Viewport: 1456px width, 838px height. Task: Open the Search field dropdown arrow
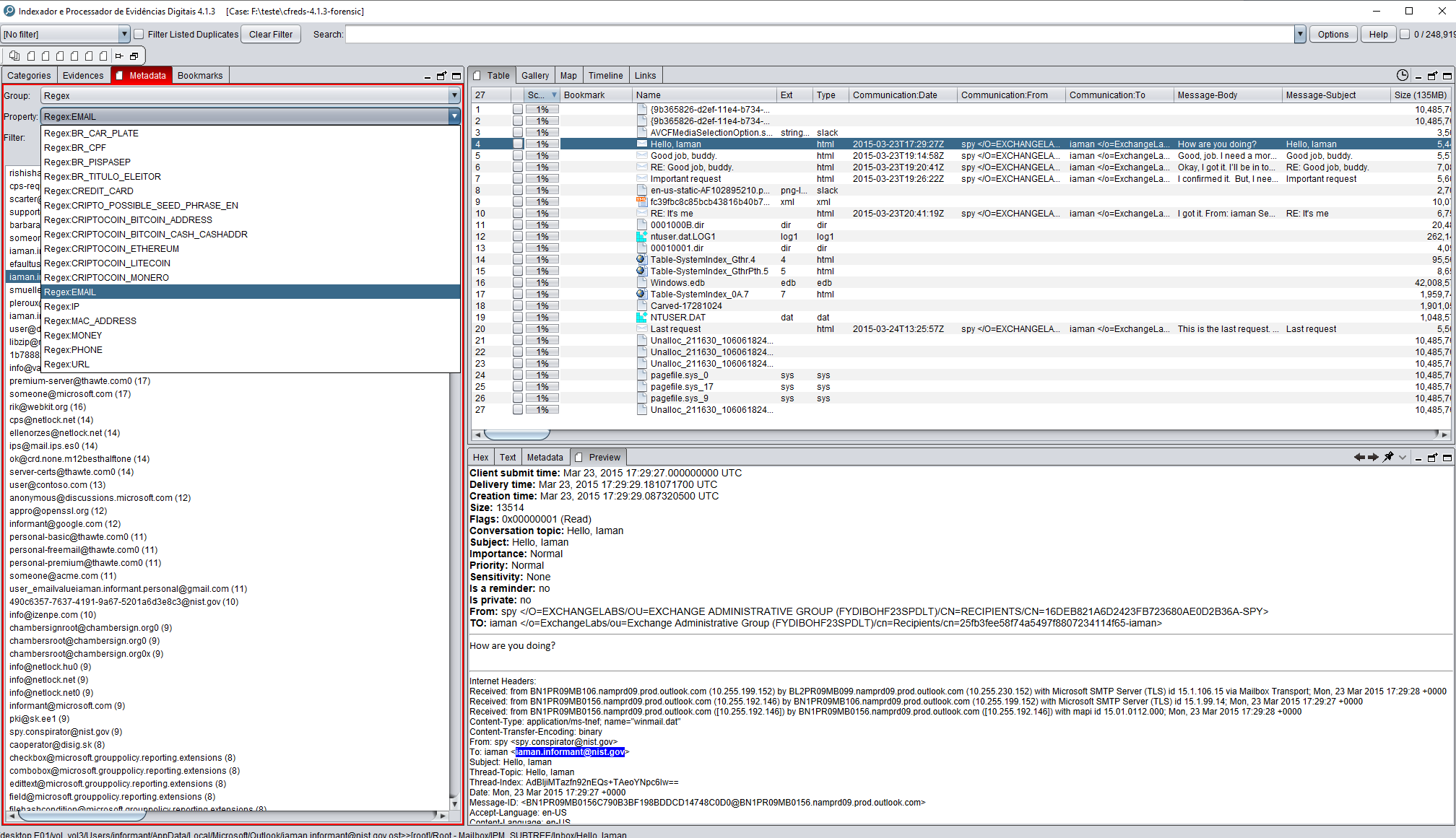pyautogui.click(x=1300, y=34)
